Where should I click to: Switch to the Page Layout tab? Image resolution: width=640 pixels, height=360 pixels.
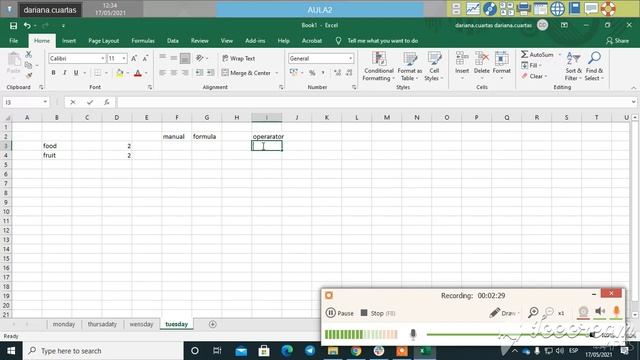click(x=104, y=41)
